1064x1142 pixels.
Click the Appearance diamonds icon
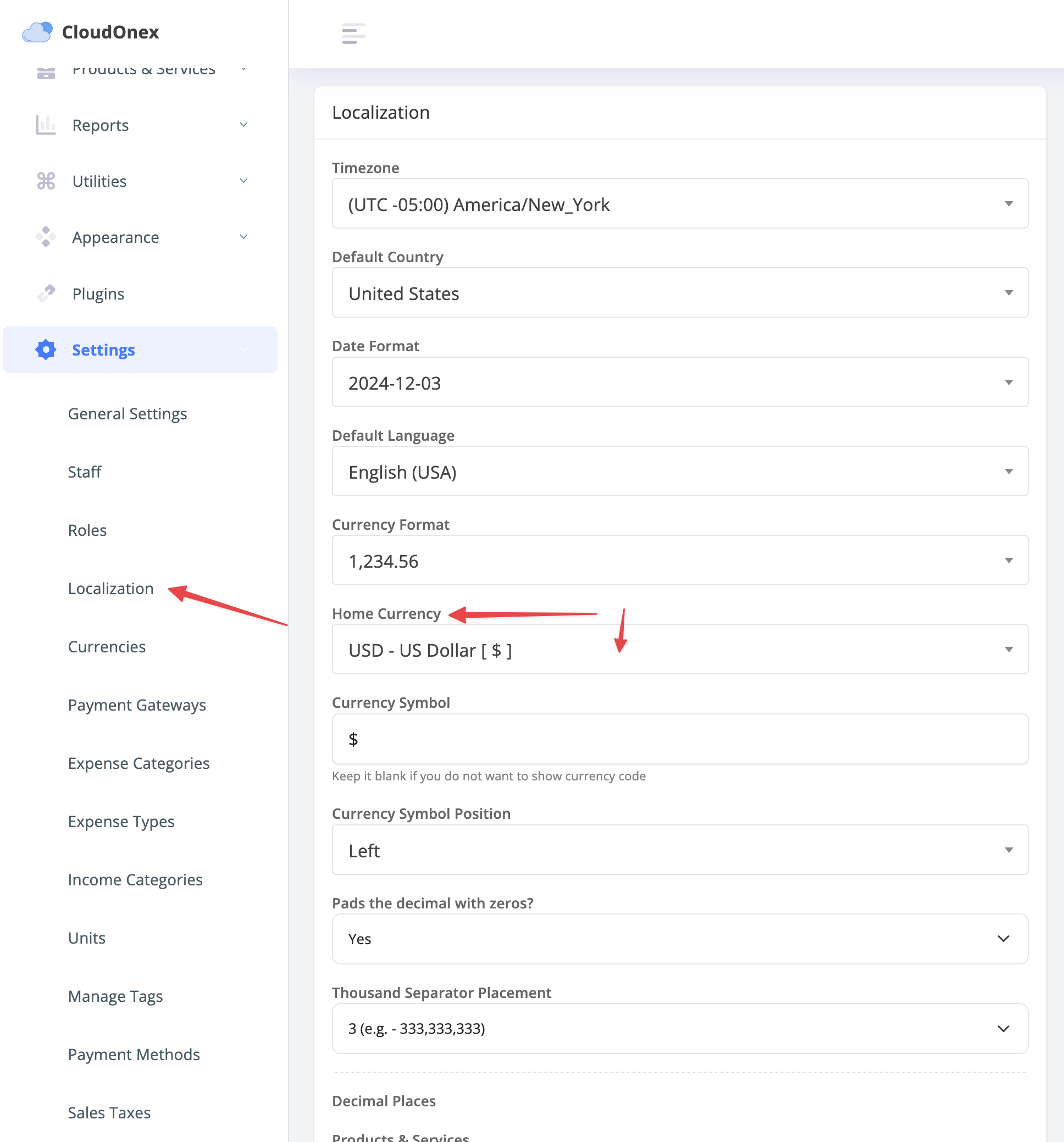click(x=46, y=237)
